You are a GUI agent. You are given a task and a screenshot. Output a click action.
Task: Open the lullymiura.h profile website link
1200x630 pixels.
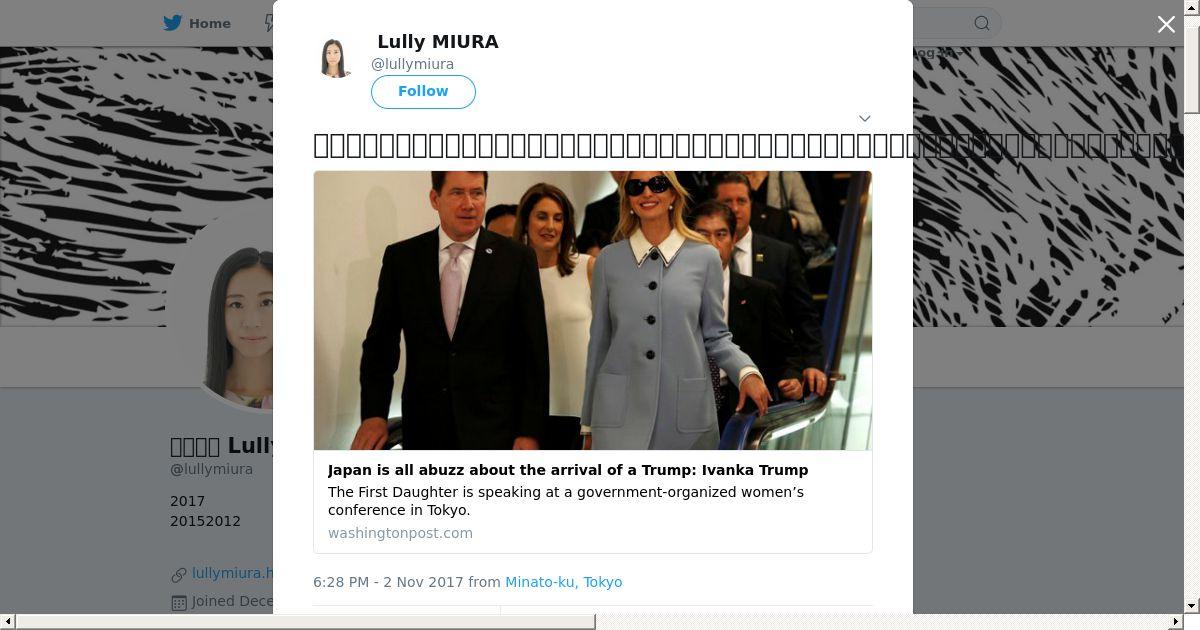click(x=232, y=573)
